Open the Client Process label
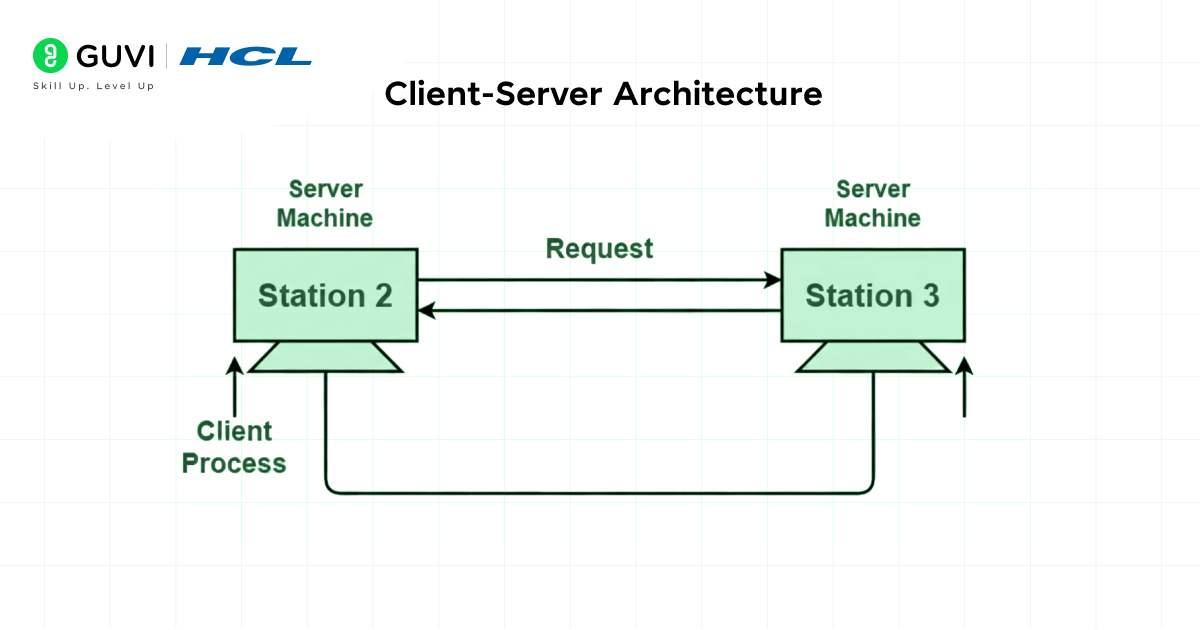The width and height of the screenshot is (1200, 630). tap(233, 447)
